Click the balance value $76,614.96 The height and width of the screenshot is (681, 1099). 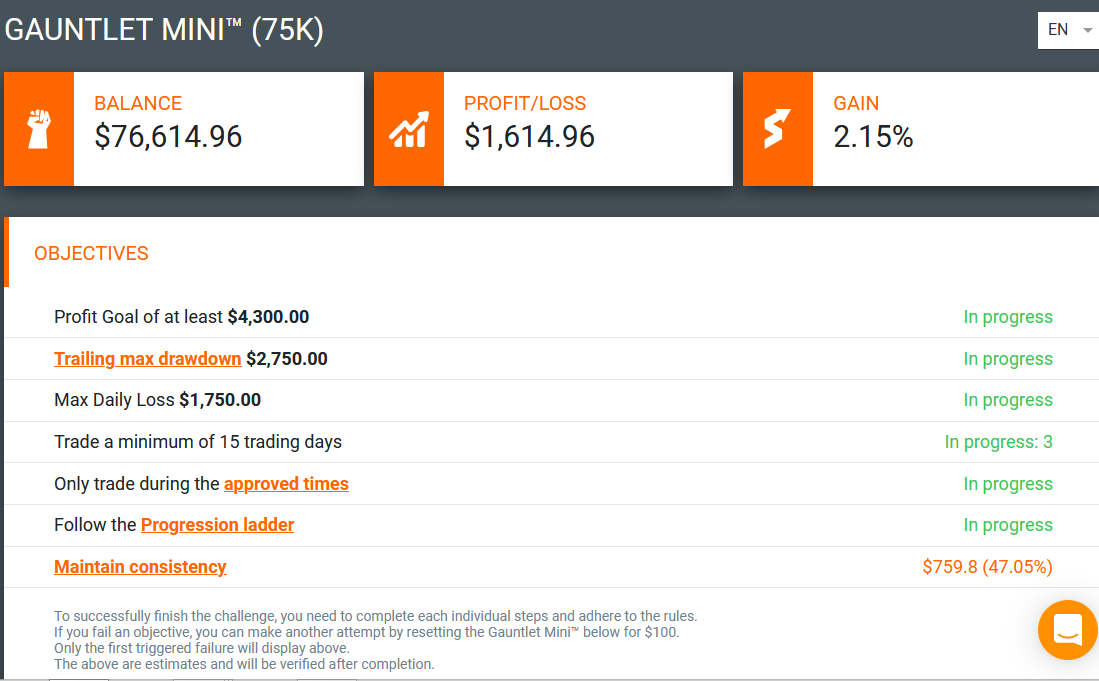(x=168, y=137)
